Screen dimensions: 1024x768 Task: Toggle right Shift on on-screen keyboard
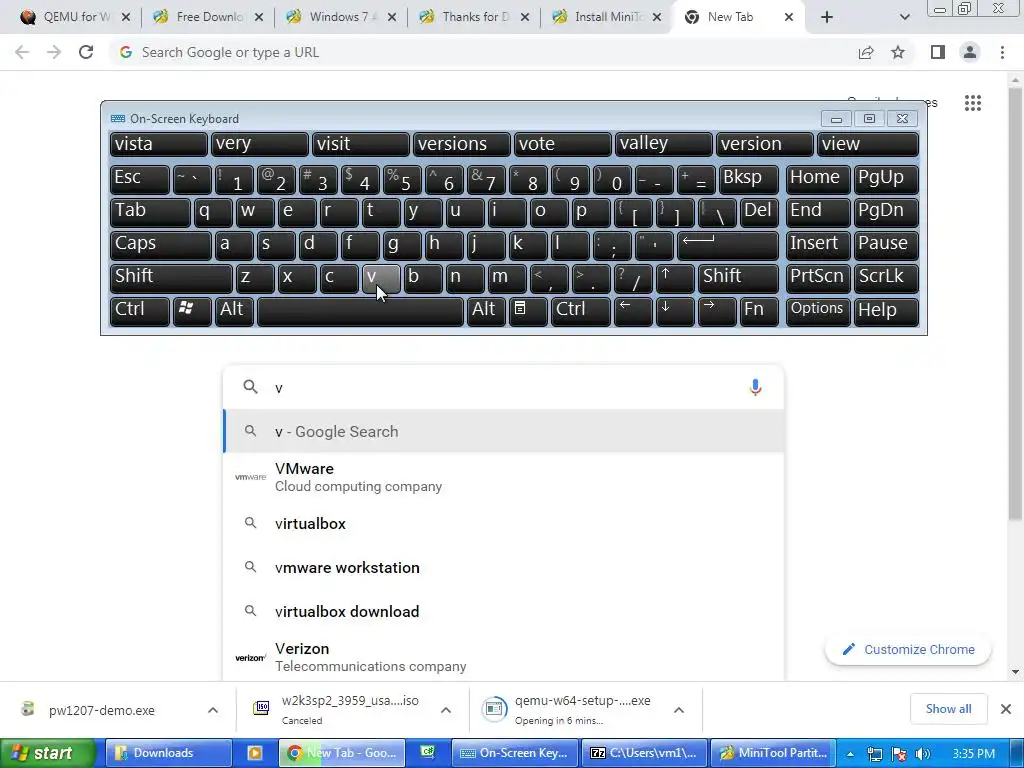click(x=738, y=277)
